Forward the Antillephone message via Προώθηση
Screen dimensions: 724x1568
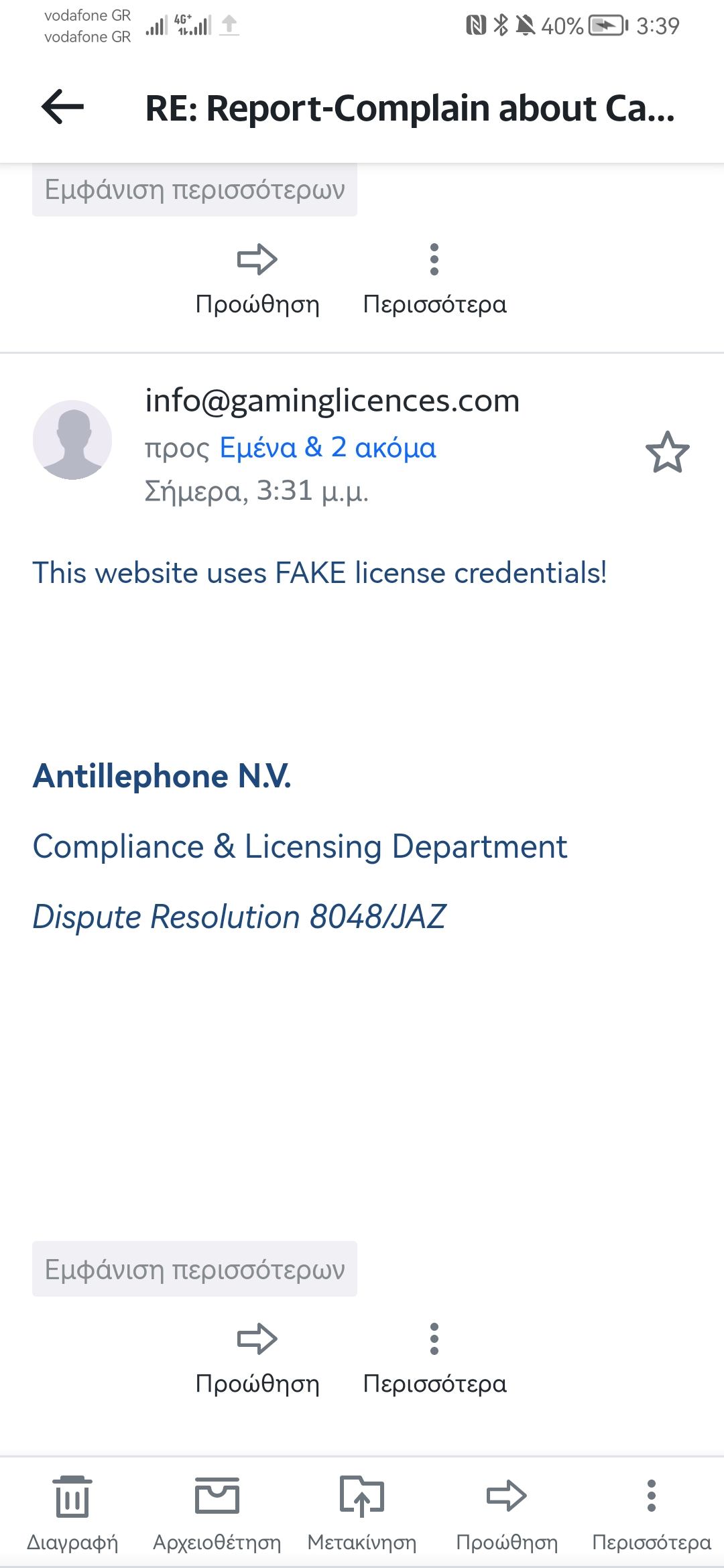257,1356
